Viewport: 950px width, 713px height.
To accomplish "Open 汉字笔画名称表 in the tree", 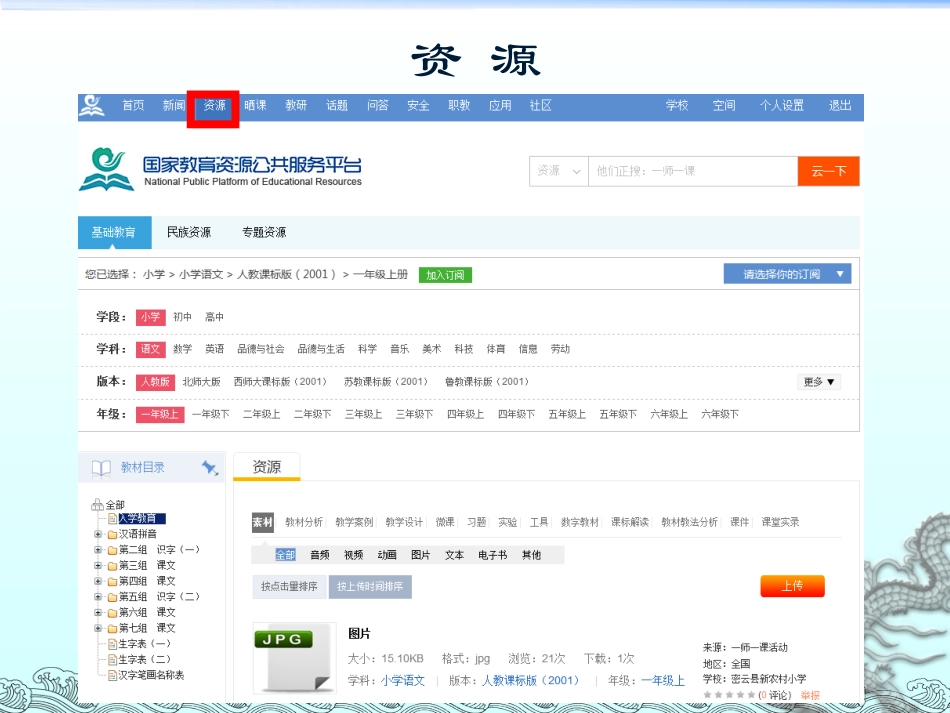I will click(151, 675).
